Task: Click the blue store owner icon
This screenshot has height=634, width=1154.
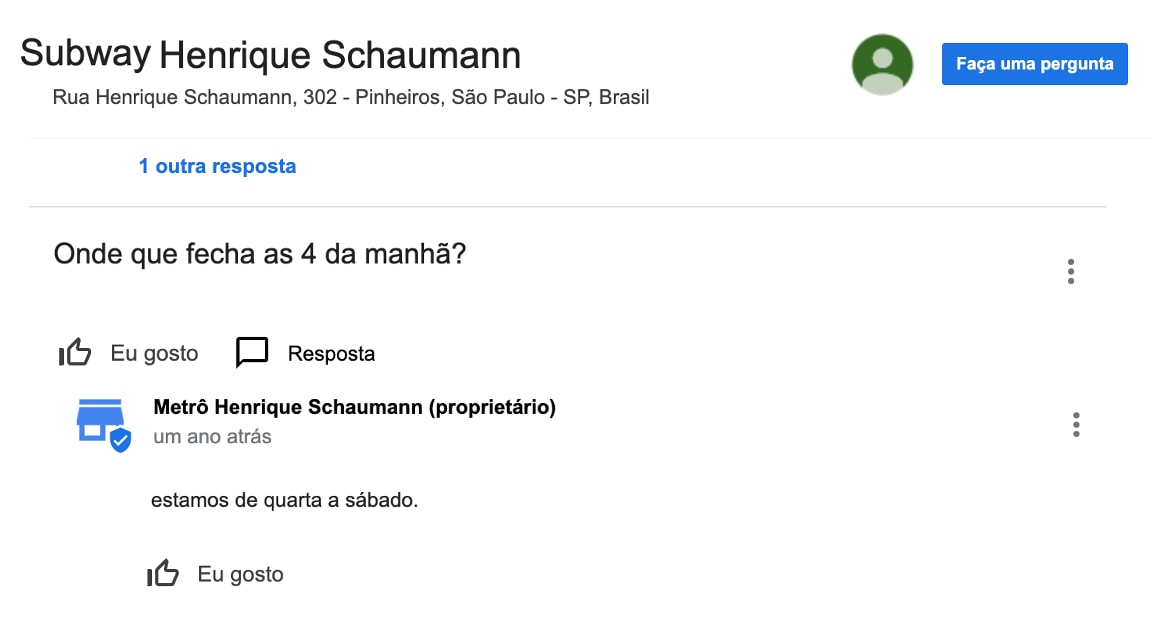Action: click(x=99, y=421)
